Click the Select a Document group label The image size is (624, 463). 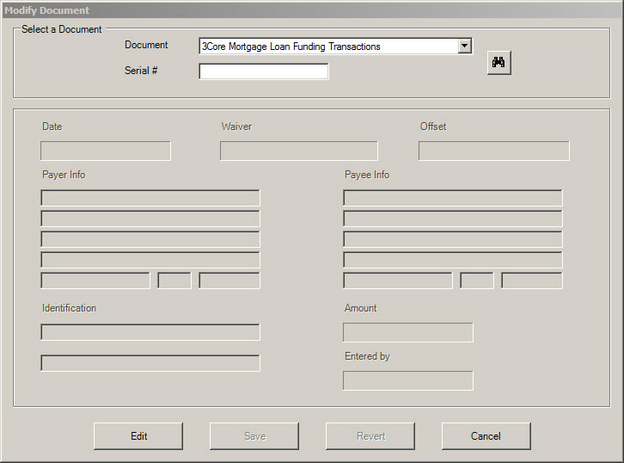(62, 29)
